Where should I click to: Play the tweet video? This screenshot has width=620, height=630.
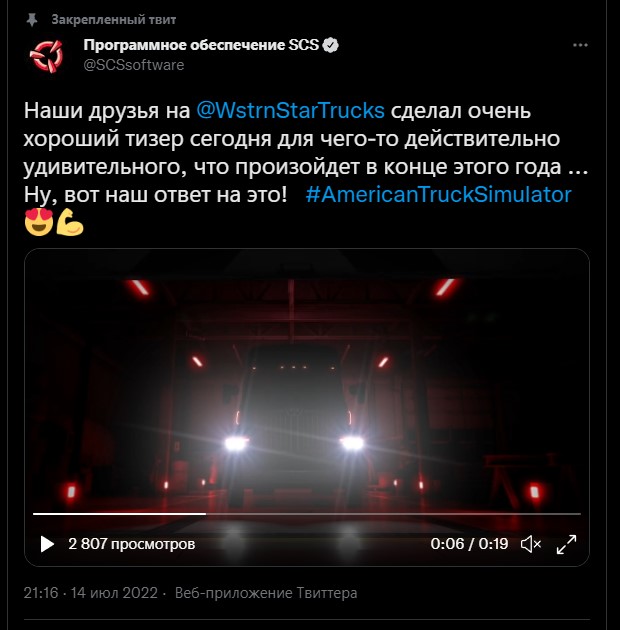[x=47, y=544]
